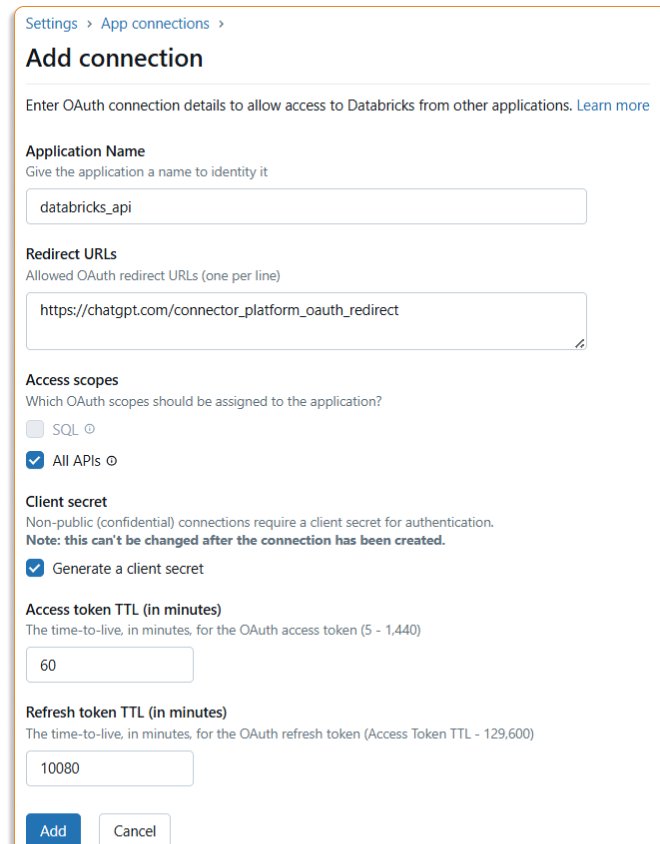Click the Redirect URLs label

pos(71,254)
